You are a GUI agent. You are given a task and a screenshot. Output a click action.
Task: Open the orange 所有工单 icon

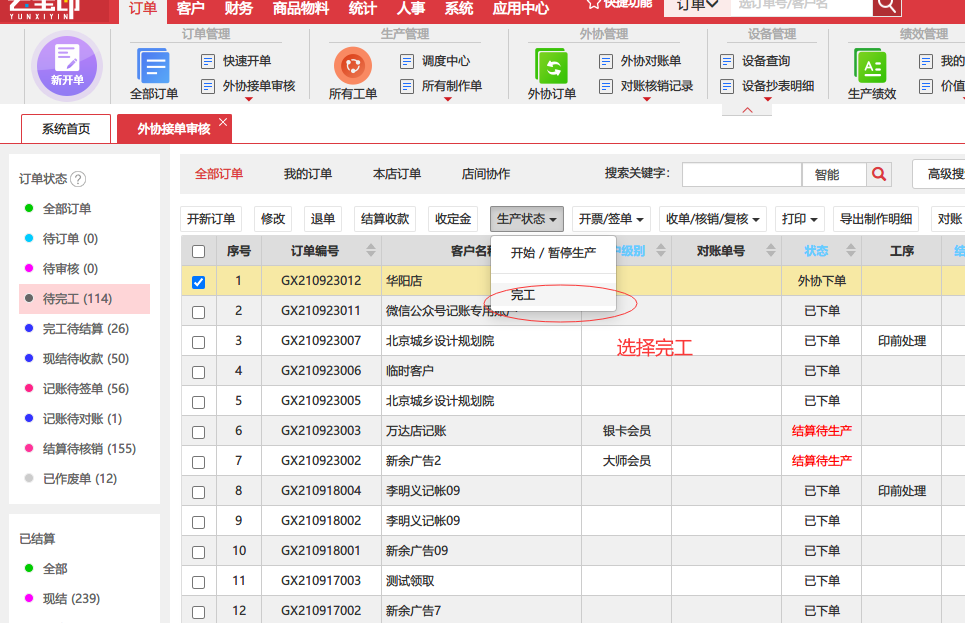tap(353, 65)
